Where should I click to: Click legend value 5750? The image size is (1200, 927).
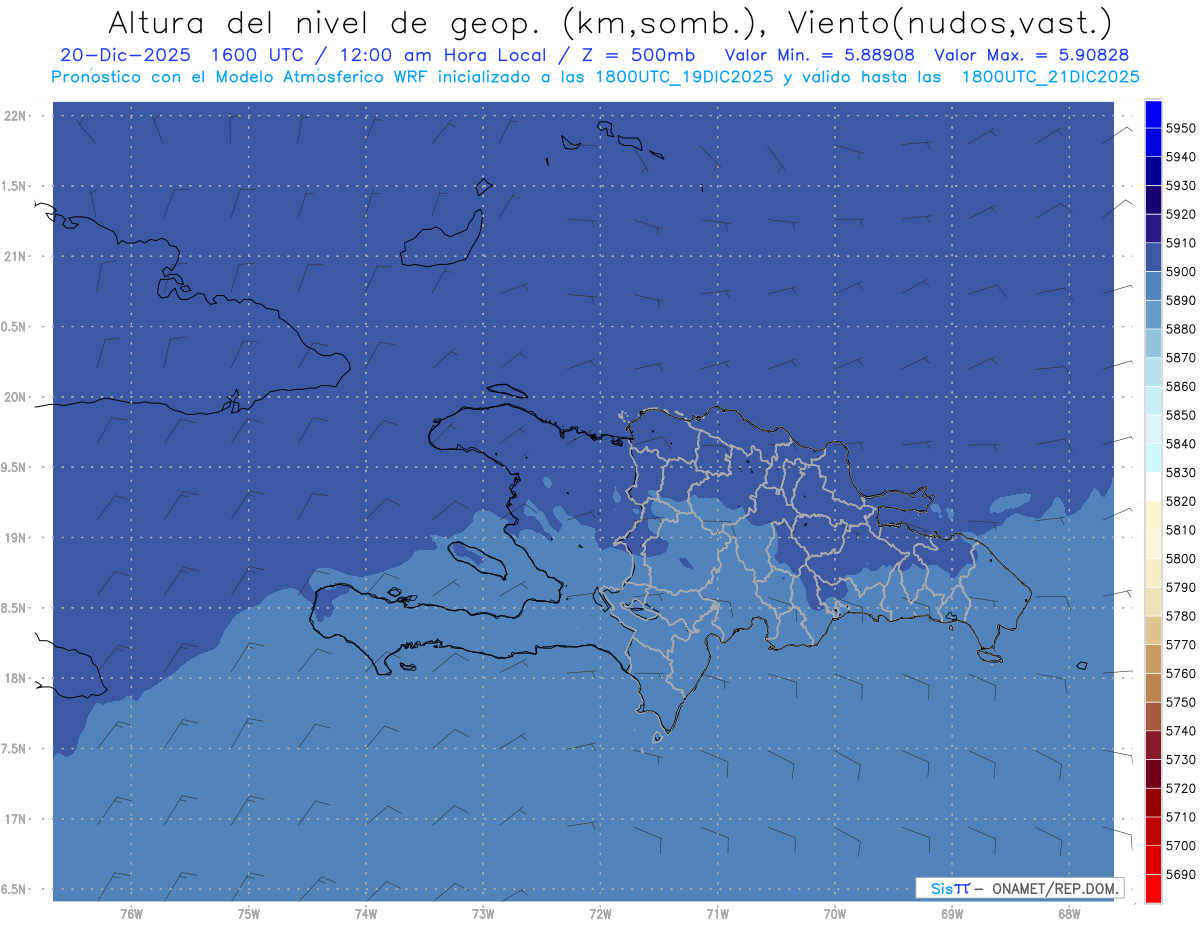tap(1180, 702)
